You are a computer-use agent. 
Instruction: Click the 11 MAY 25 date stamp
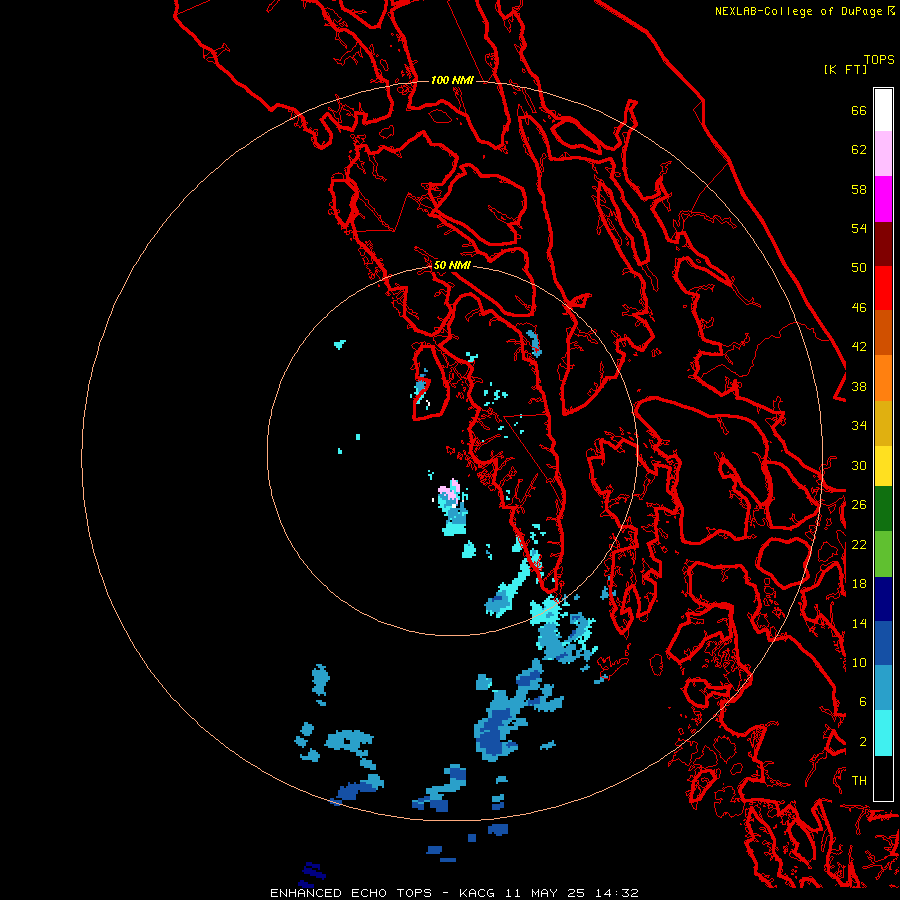545,893
